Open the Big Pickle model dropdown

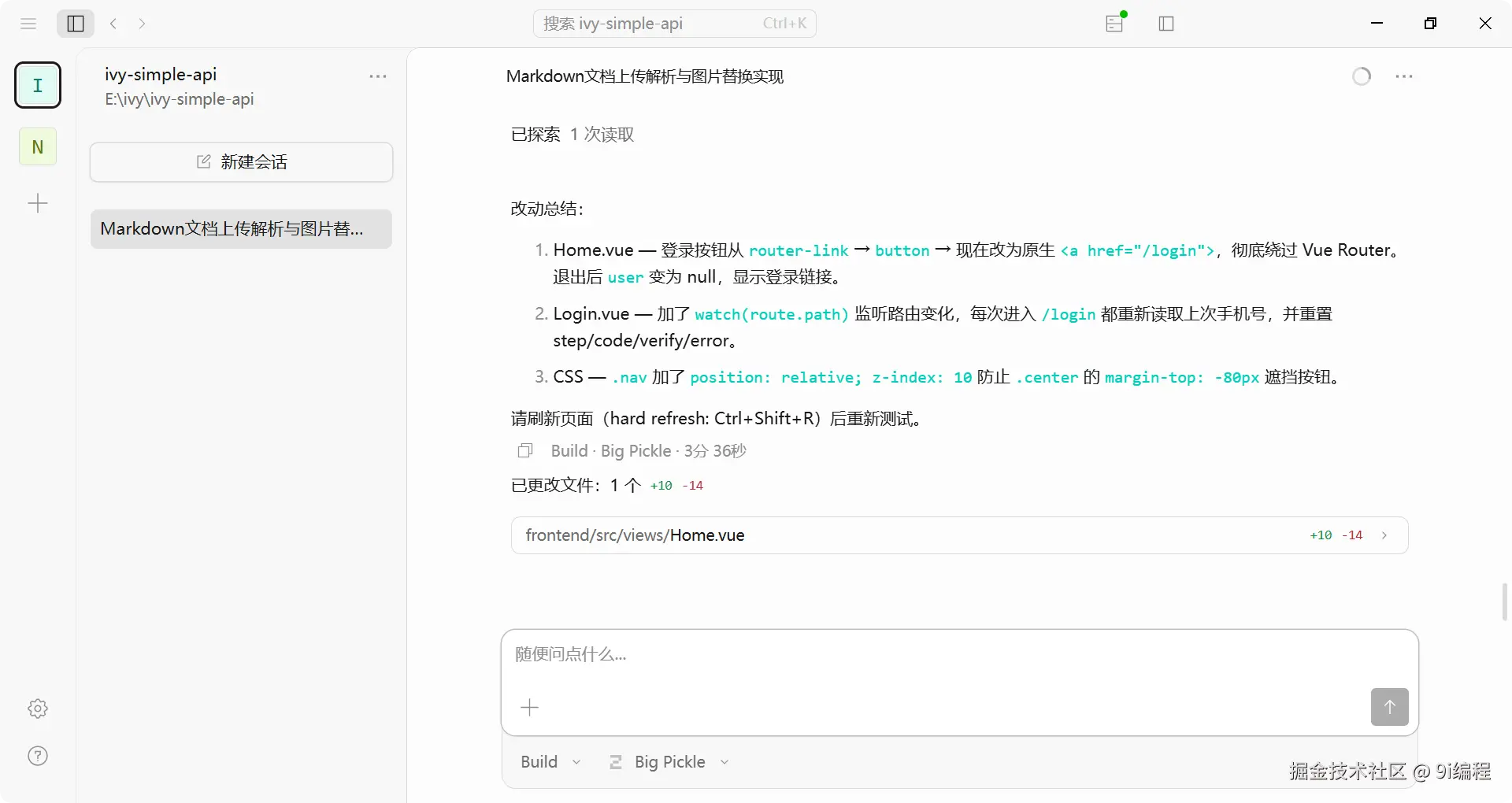670,762
